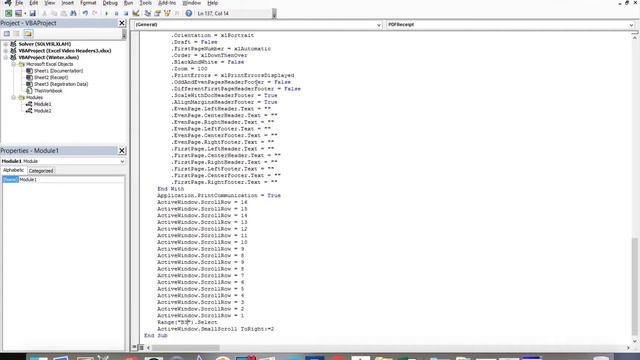The height and width of the screenshot is (360, 640).
Task: Select Module2 in project tree
Action: coord(42,111)
